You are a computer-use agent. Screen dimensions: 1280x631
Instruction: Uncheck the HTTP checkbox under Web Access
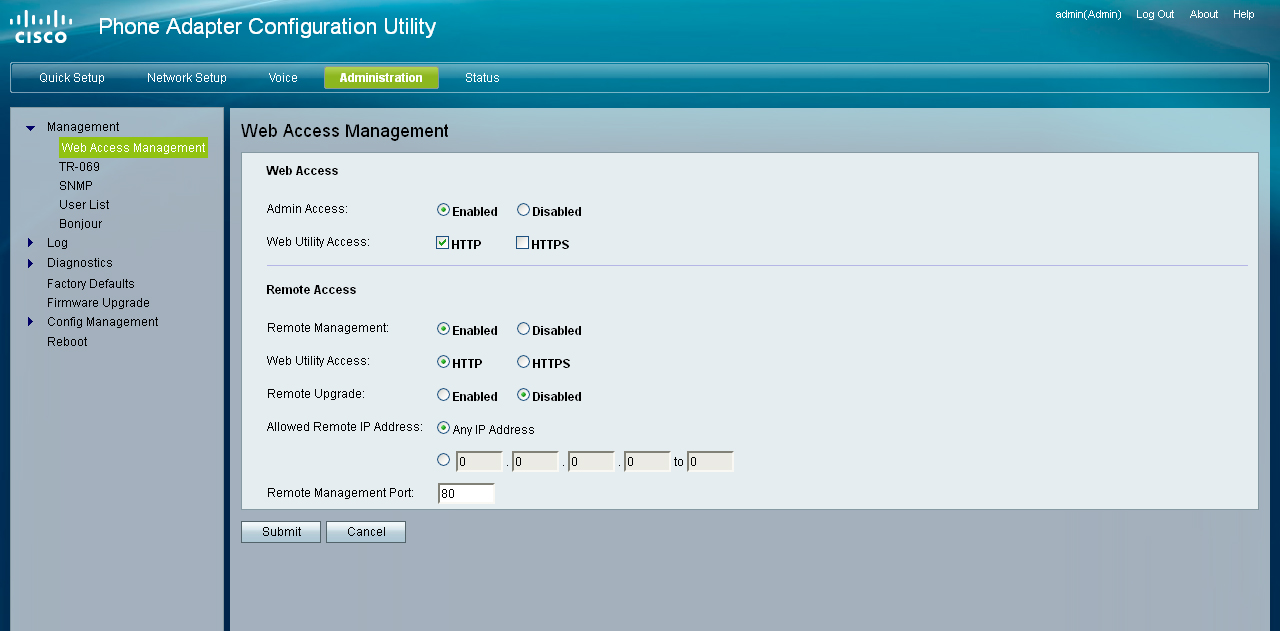click(x=442, y=243)
